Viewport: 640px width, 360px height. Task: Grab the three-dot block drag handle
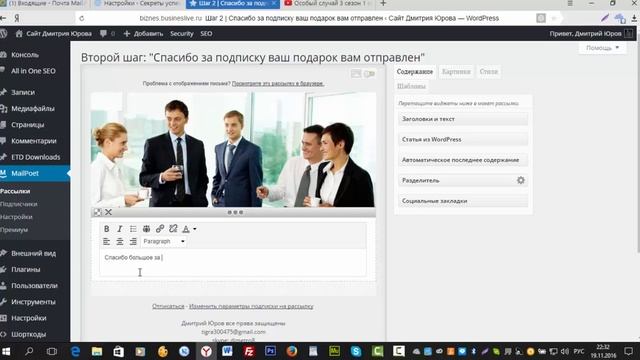[x=236, y=212]
